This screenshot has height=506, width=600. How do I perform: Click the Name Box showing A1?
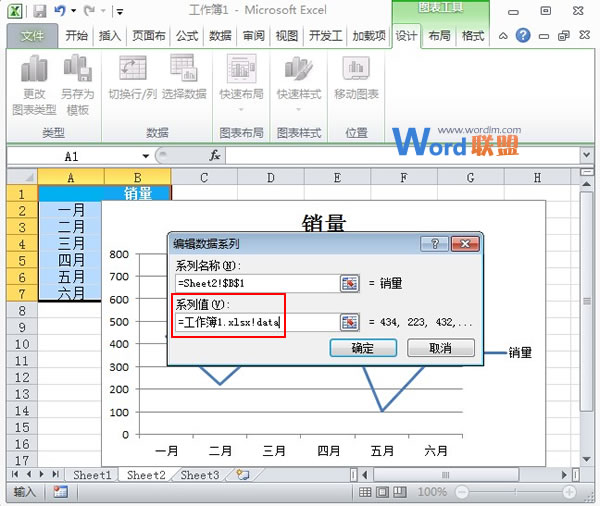[73, 156]
